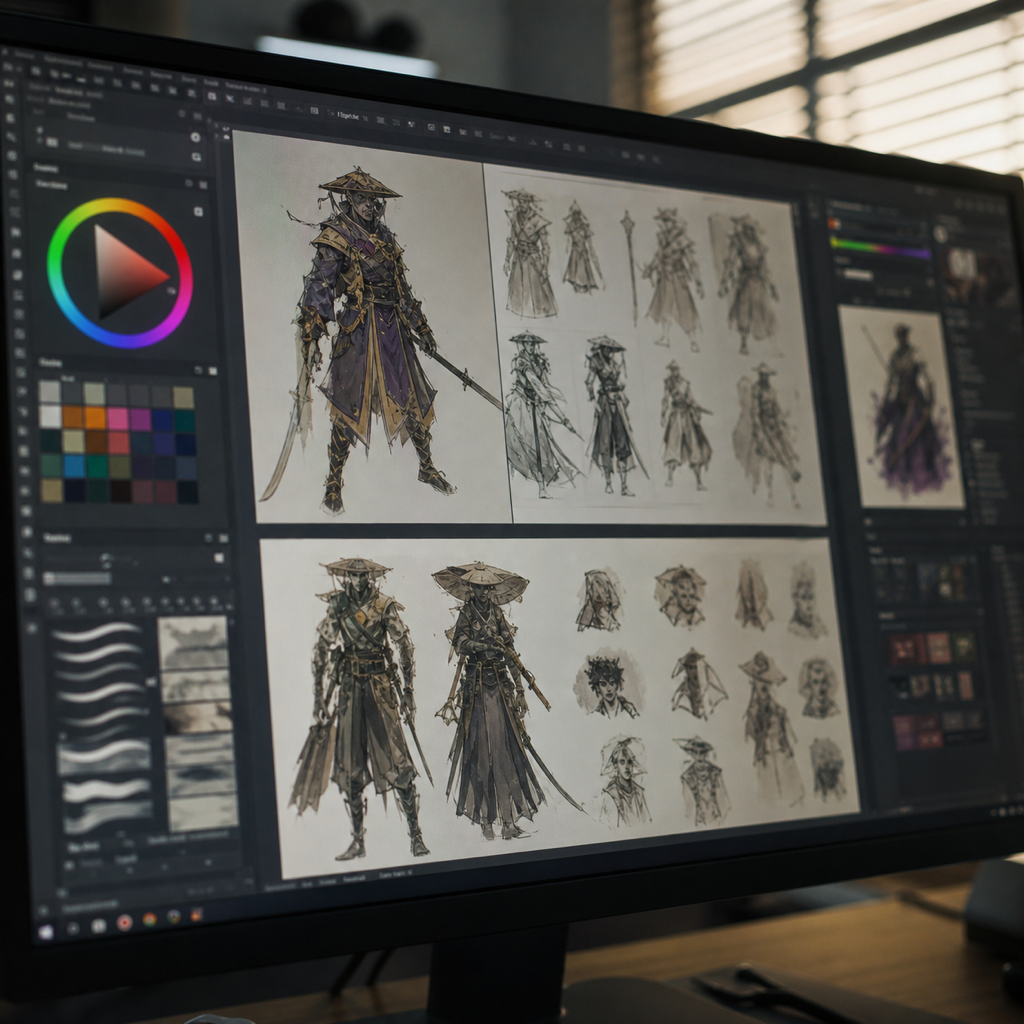Select the coral red color swatch
The height and width of the screenshot is (1024, 1024).
[119, 443]
